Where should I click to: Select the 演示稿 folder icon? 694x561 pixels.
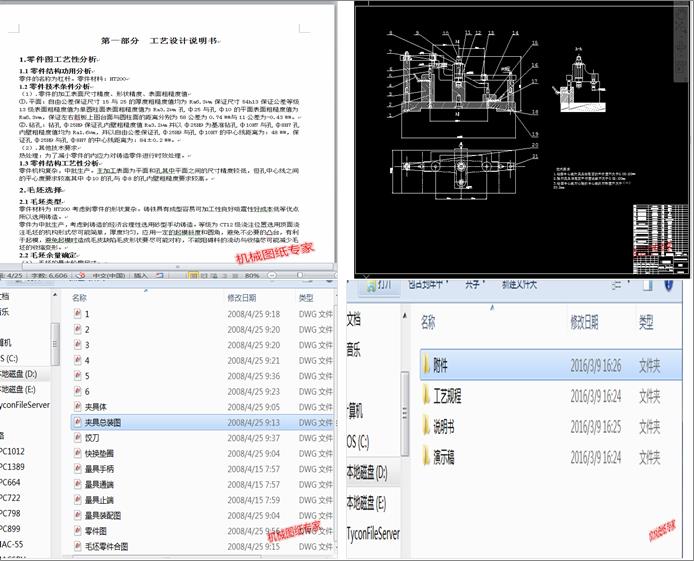pyautogui.click(x=426, y=457)
